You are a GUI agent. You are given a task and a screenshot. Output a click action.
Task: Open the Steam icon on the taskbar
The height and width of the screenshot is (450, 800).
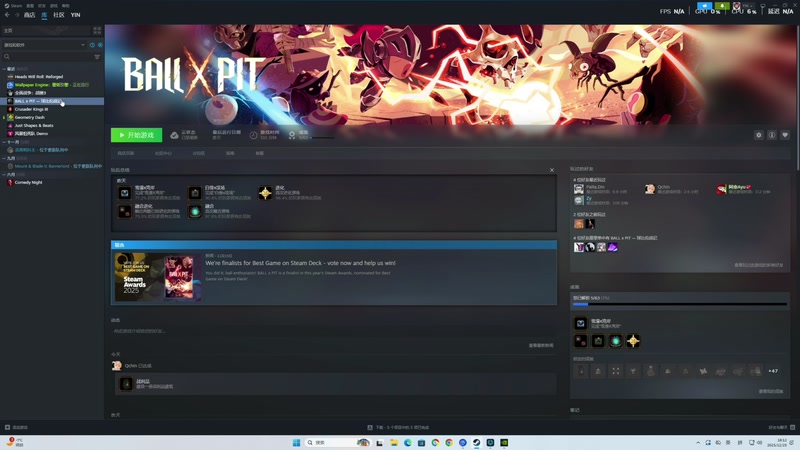[x=477, y=442]
